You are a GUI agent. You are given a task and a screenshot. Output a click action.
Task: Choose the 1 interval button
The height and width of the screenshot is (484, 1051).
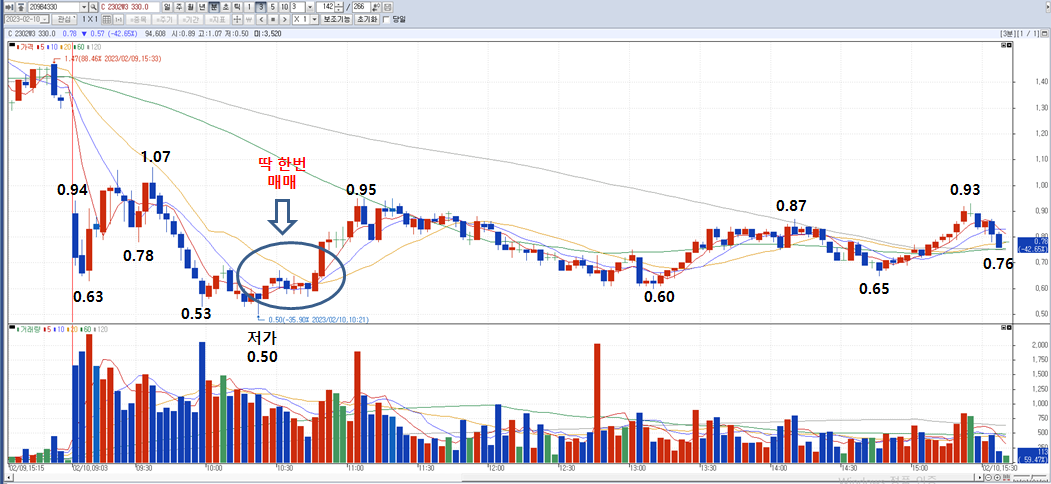pyautogui.click(x=249, y=7)
